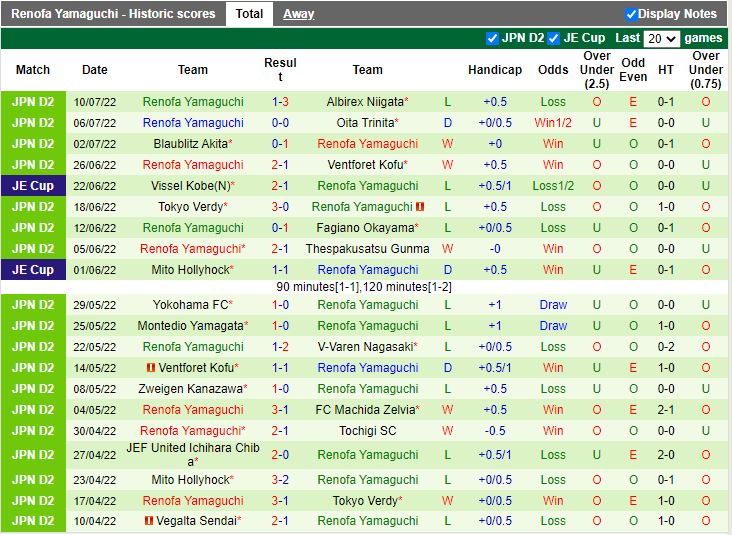Click Renofa Yamaguchi in the 30/04/22 row

point(190,431)
